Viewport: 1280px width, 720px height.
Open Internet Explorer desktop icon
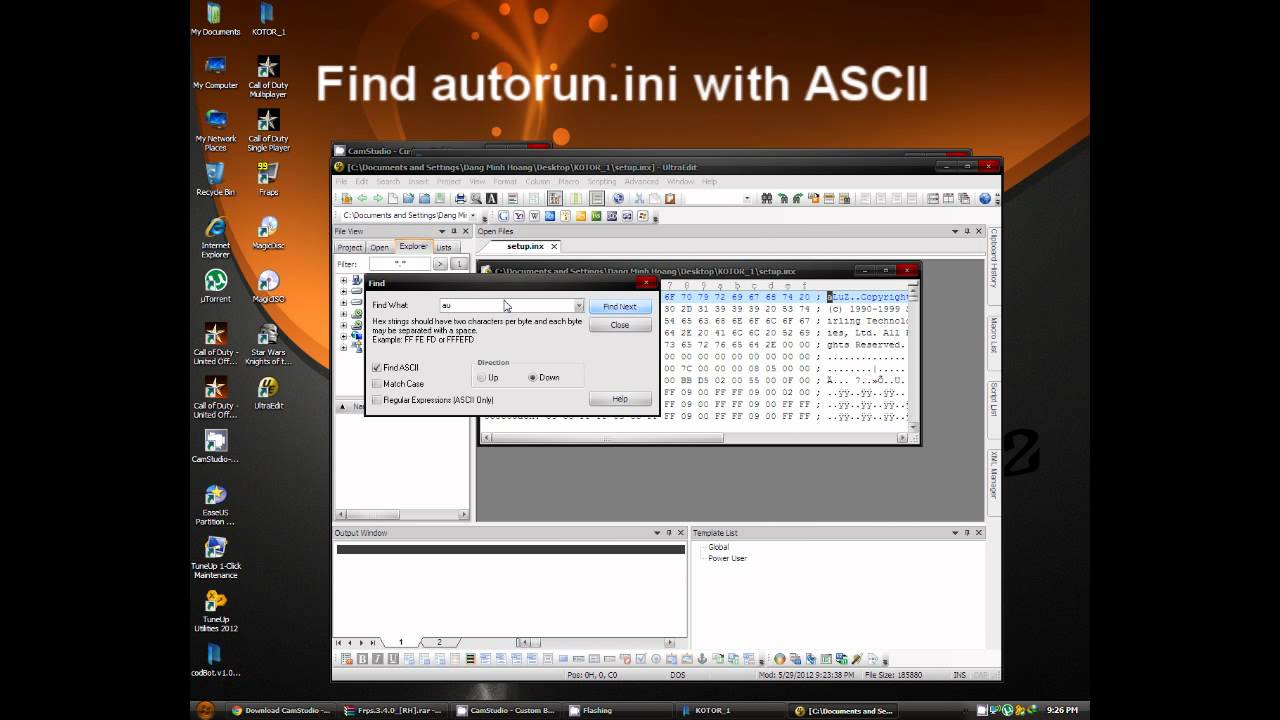[215, 236]
